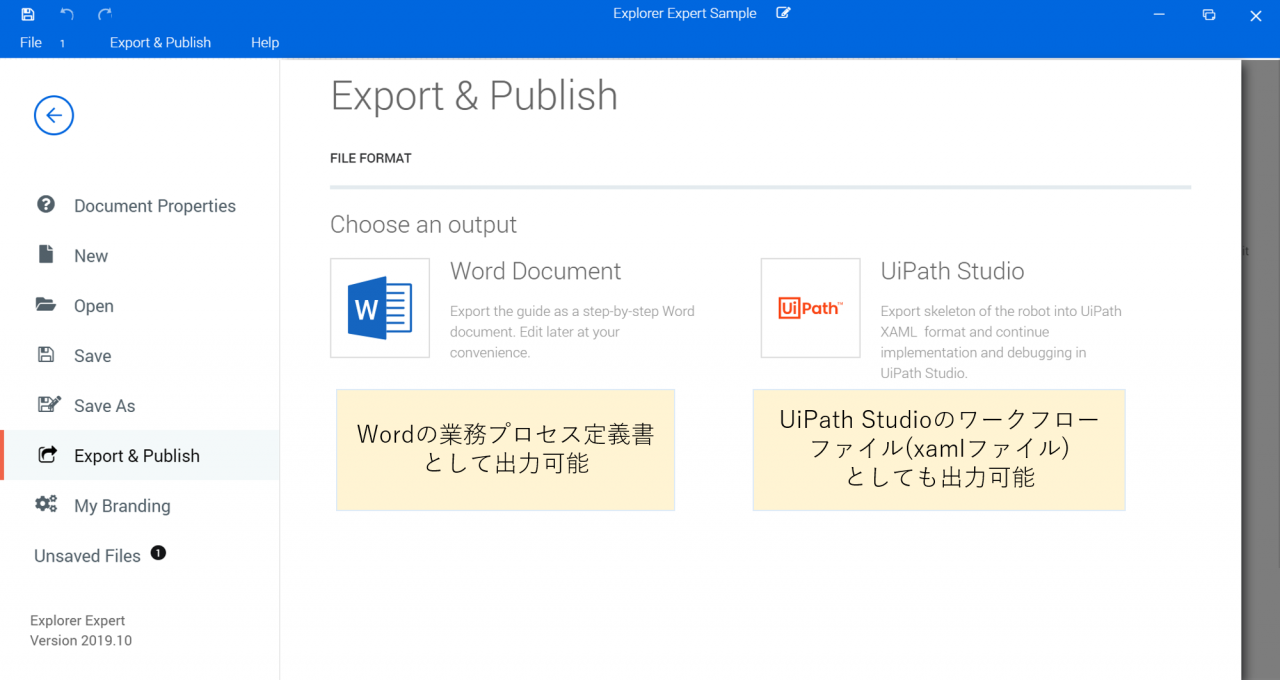Click the redo arrow icon

(105, 14)
